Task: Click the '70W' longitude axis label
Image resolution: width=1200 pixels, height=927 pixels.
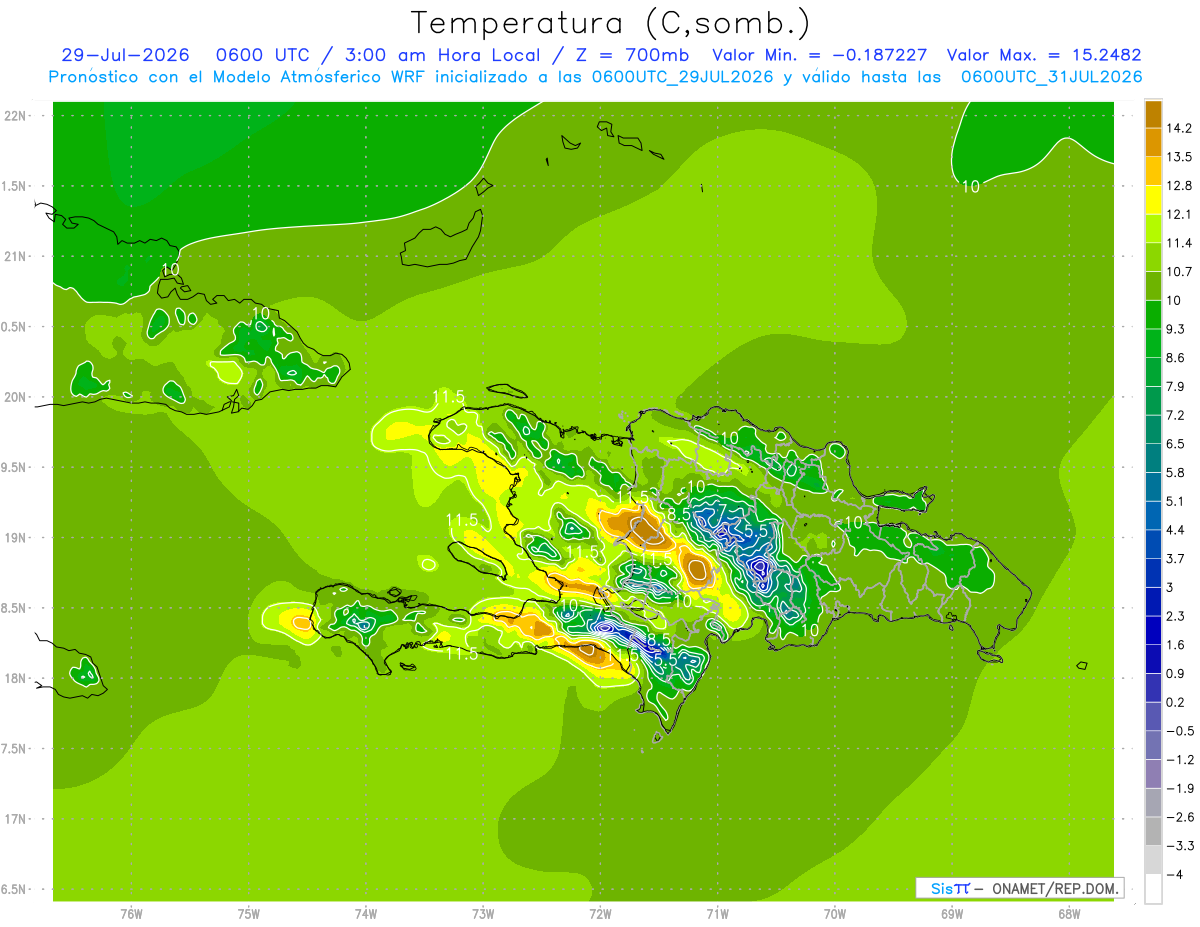Action: coord(834,914)
